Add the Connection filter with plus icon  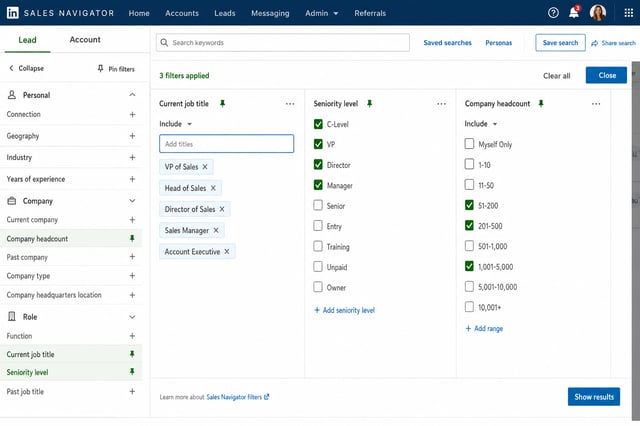click(132, 115)
